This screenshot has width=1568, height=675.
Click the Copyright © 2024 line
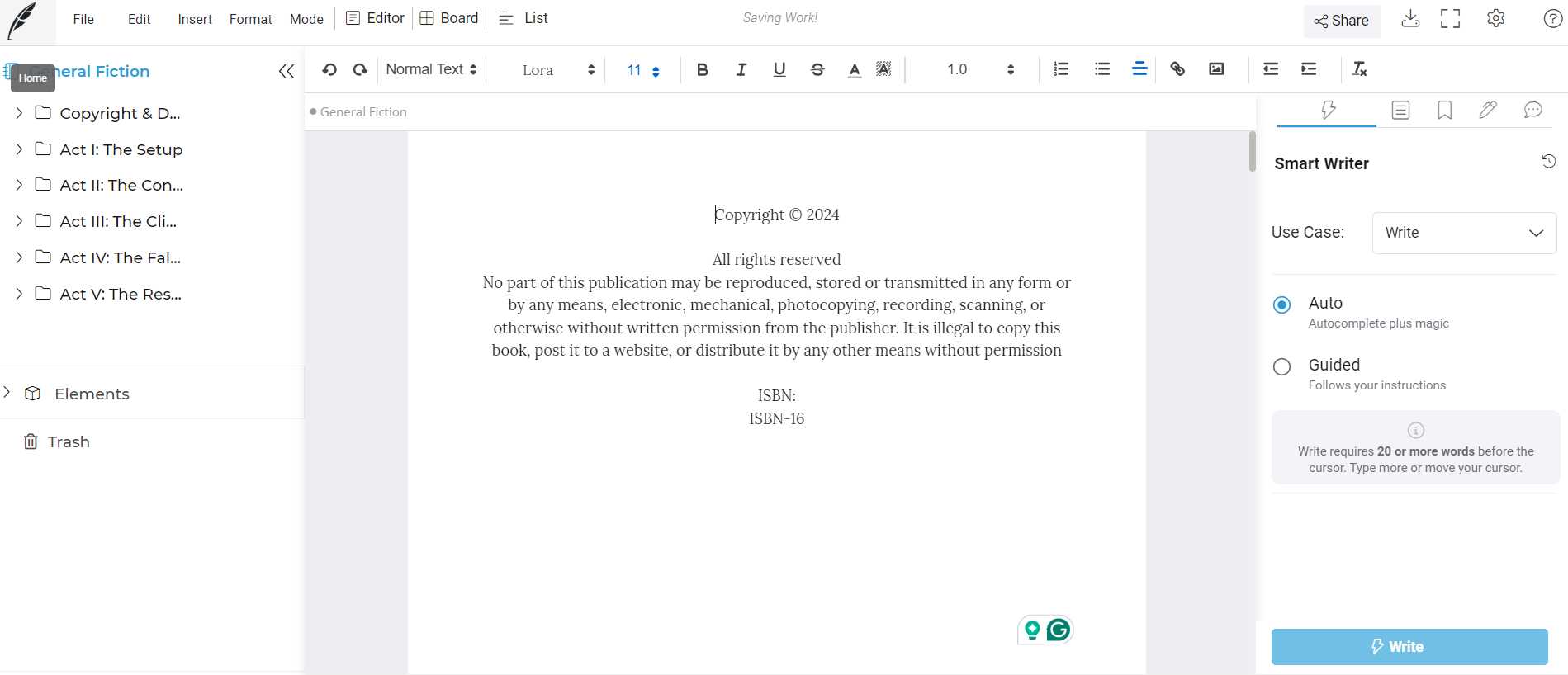pyautogui.click(x=777, y=215)
